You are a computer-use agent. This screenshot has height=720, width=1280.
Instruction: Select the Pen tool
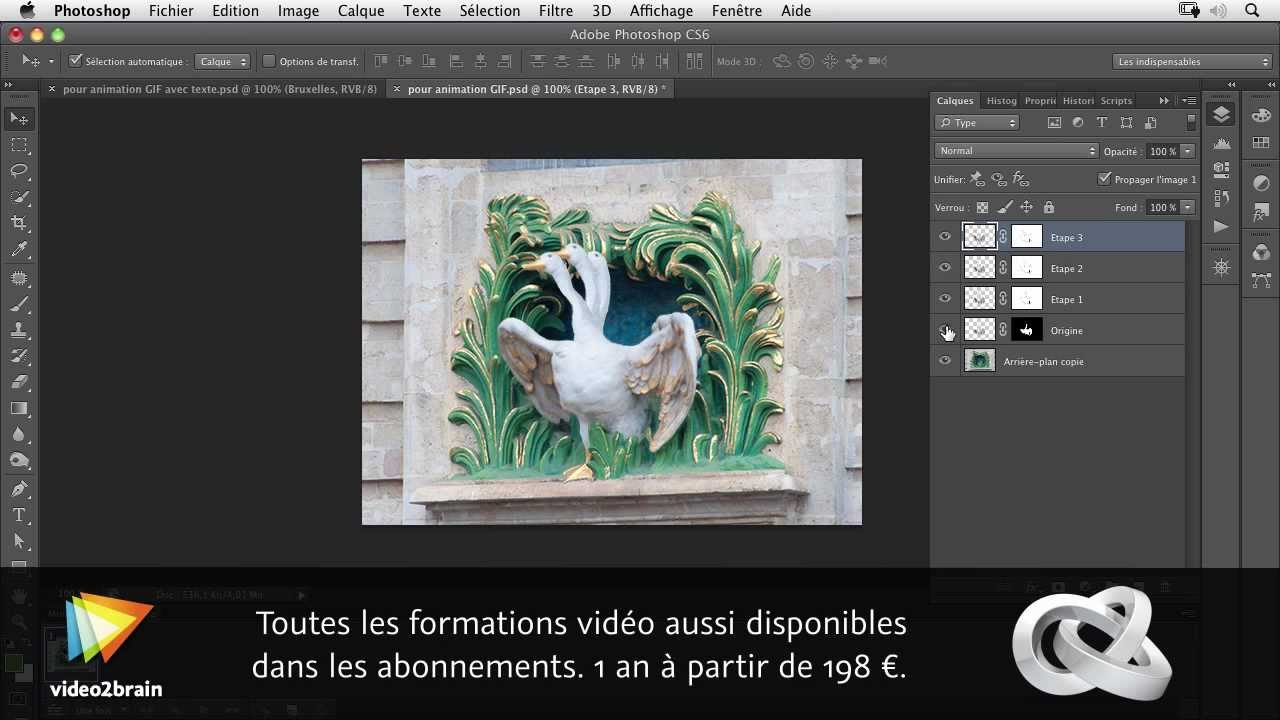tap(19, 489)
